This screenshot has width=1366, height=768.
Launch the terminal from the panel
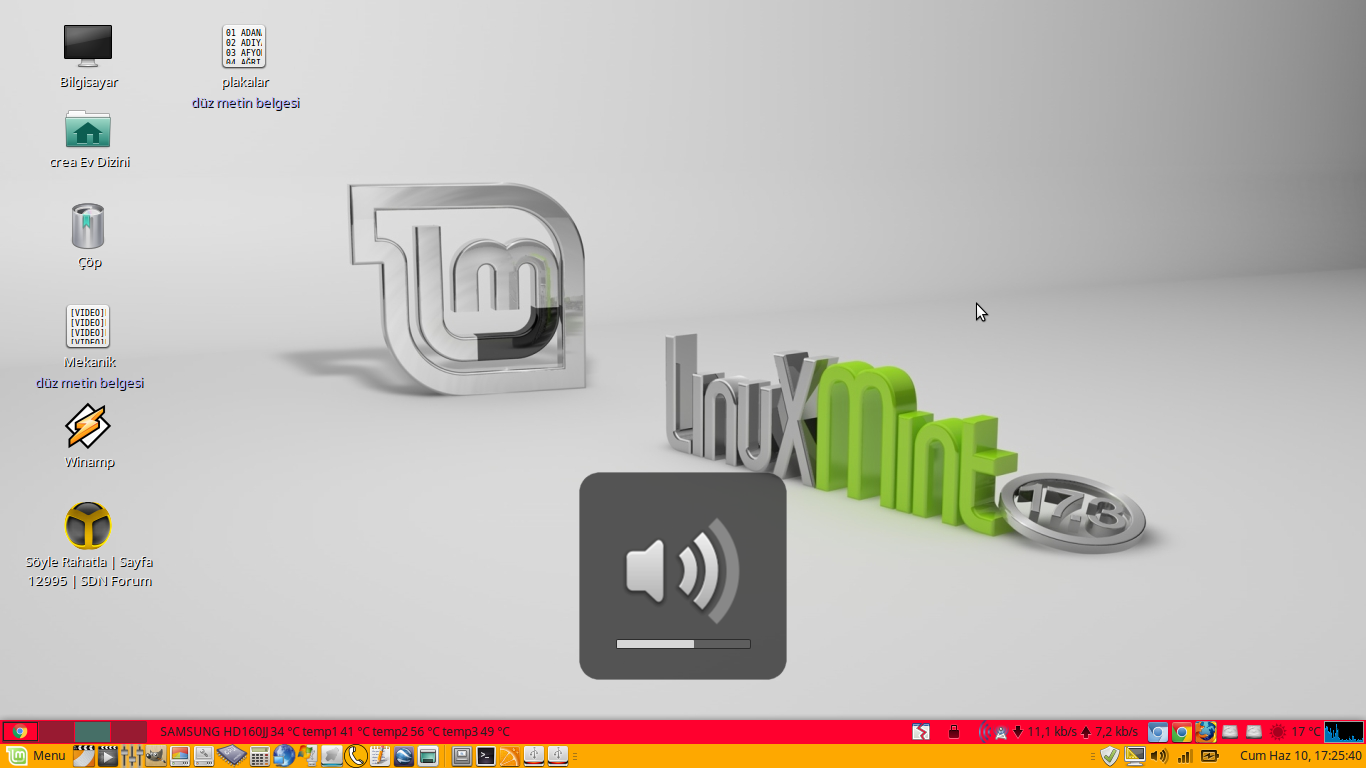pyautogui.click(x=486, y=756)
